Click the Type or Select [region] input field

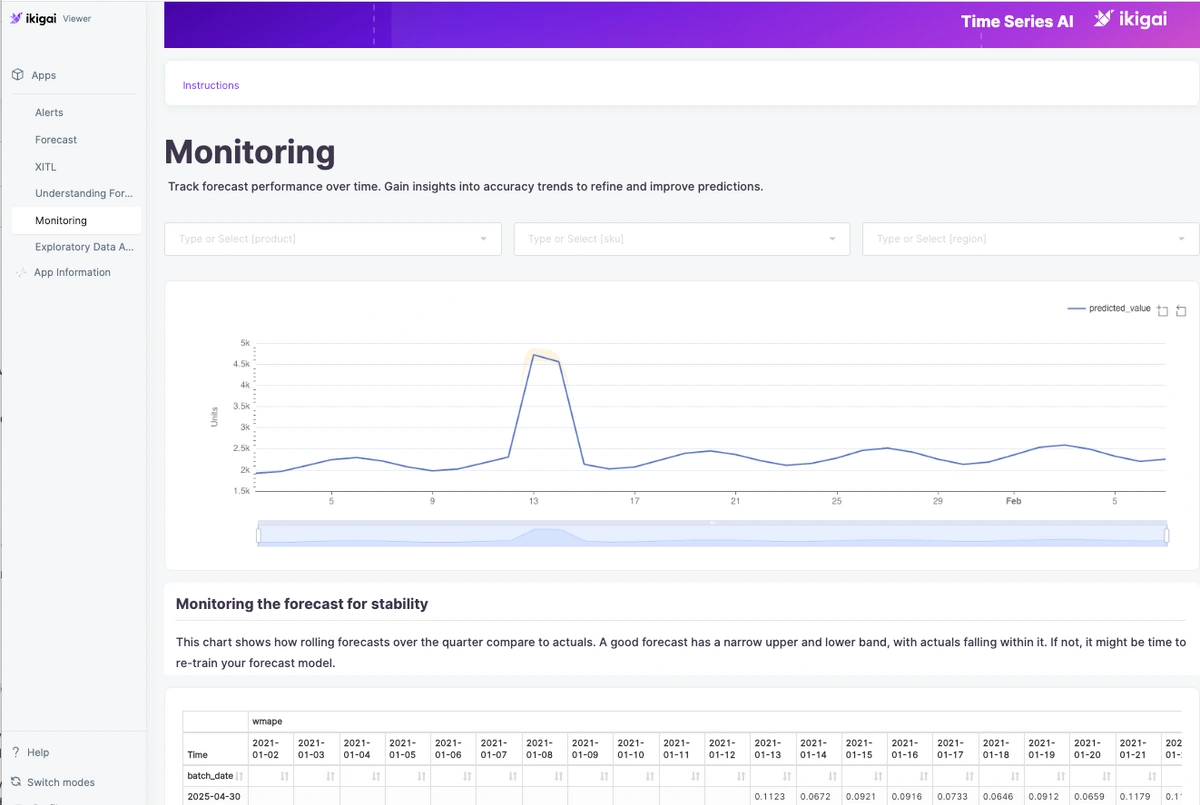1030,239
